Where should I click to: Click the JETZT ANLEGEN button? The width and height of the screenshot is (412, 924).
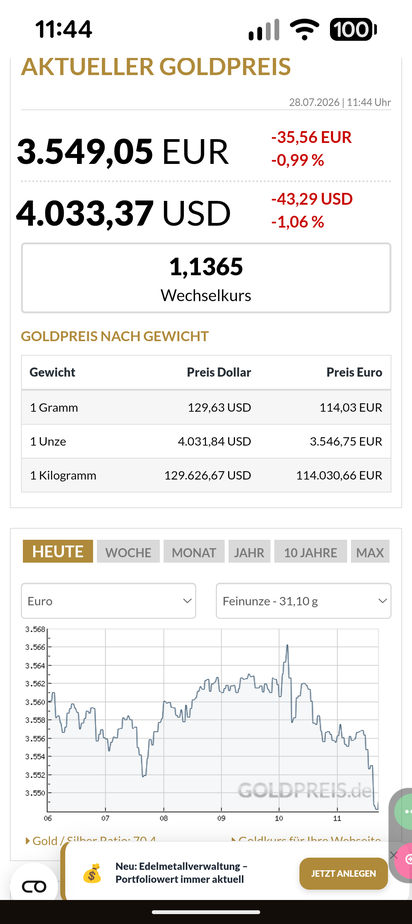344,873
